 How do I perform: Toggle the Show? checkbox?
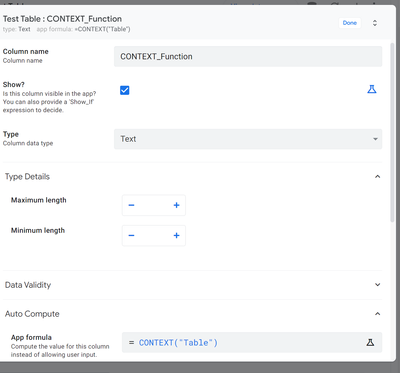tap(125, 90)
